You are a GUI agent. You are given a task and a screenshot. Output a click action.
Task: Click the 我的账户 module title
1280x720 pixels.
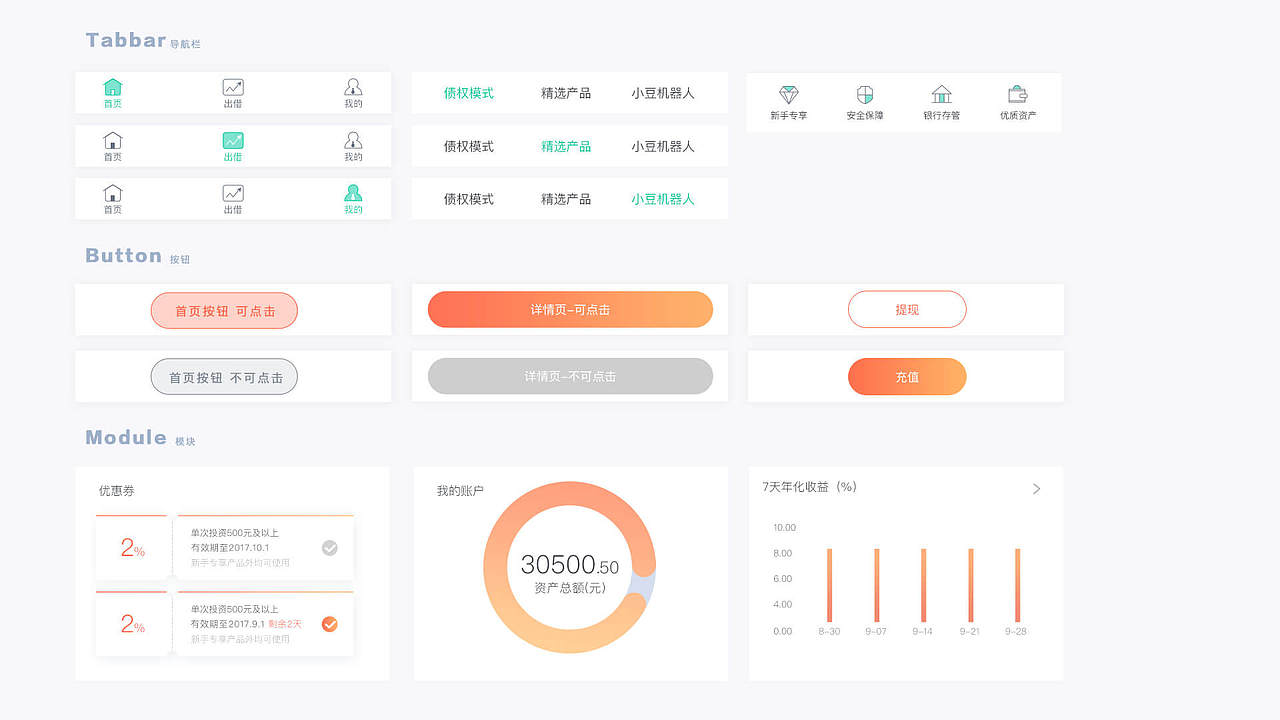click(460, 491)
